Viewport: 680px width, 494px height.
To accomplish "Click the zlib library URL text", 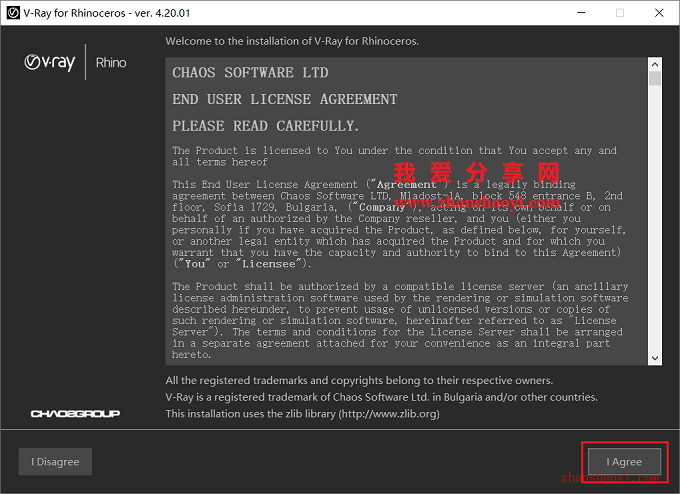I will (x=389, y=414).
